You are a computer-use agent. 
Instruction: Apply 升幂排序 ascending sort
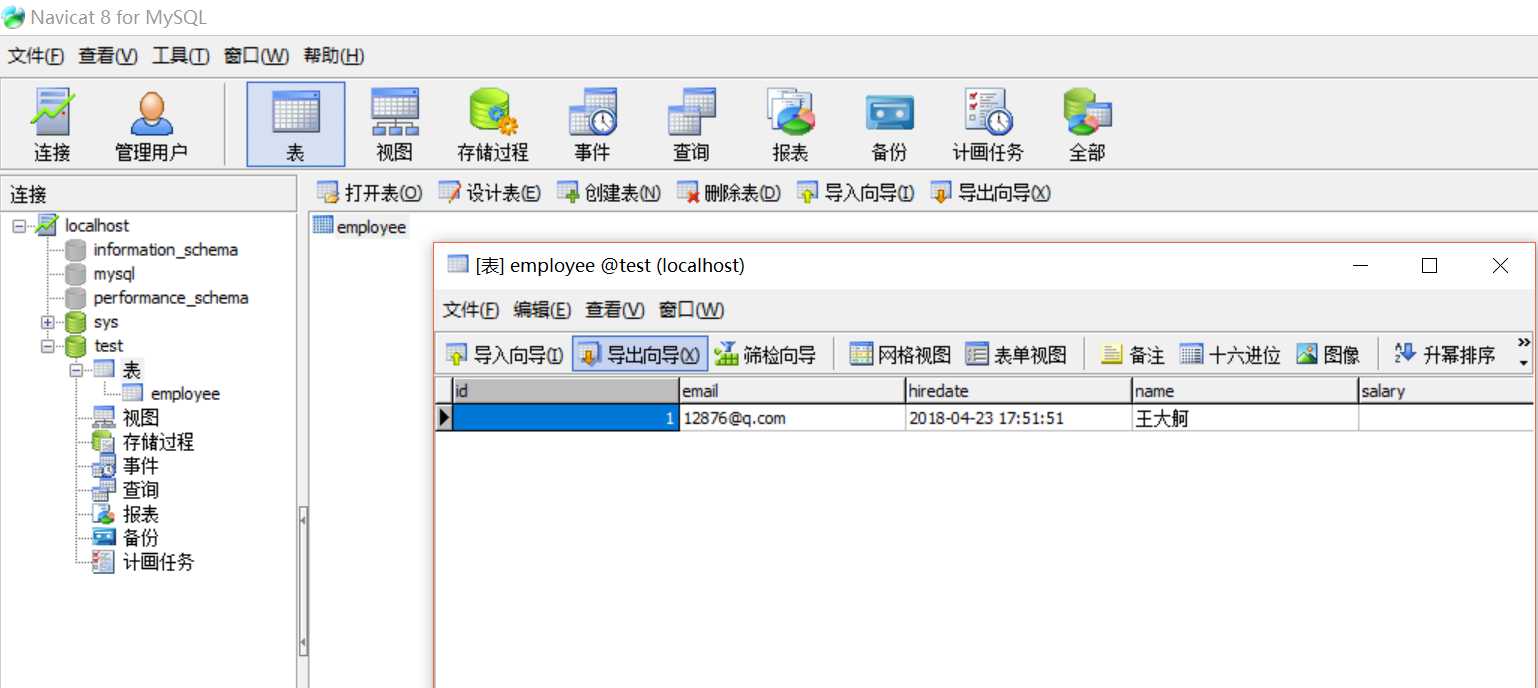[1445, 354]
